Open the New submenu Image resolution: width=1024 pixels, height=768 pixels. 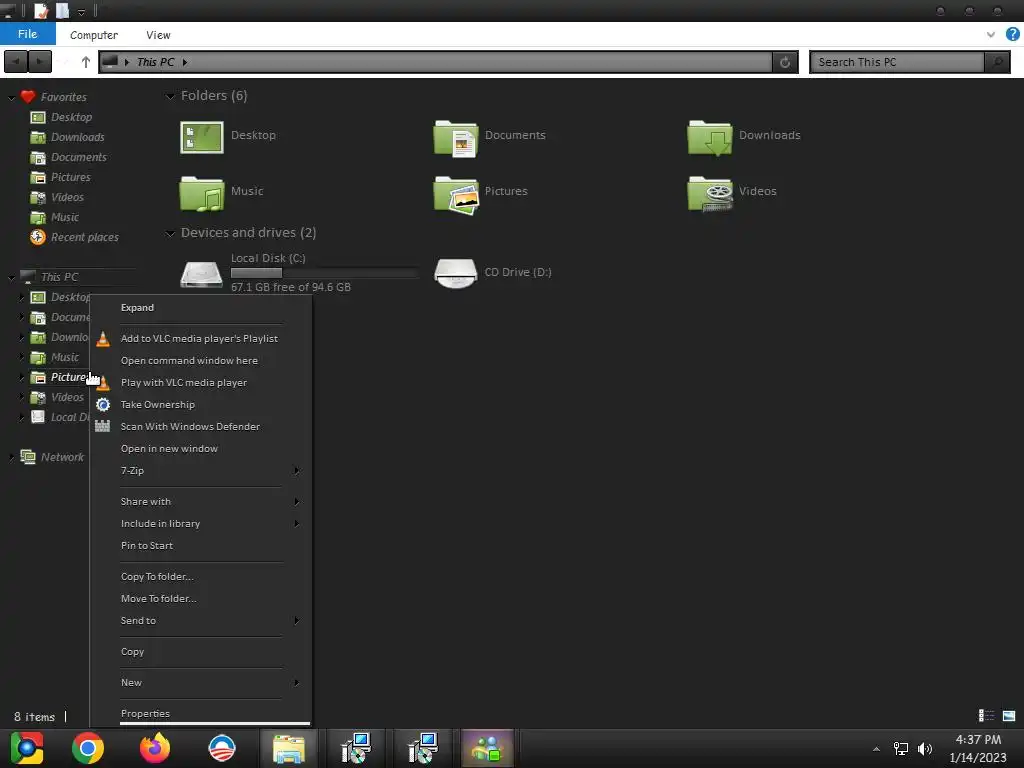200,682
